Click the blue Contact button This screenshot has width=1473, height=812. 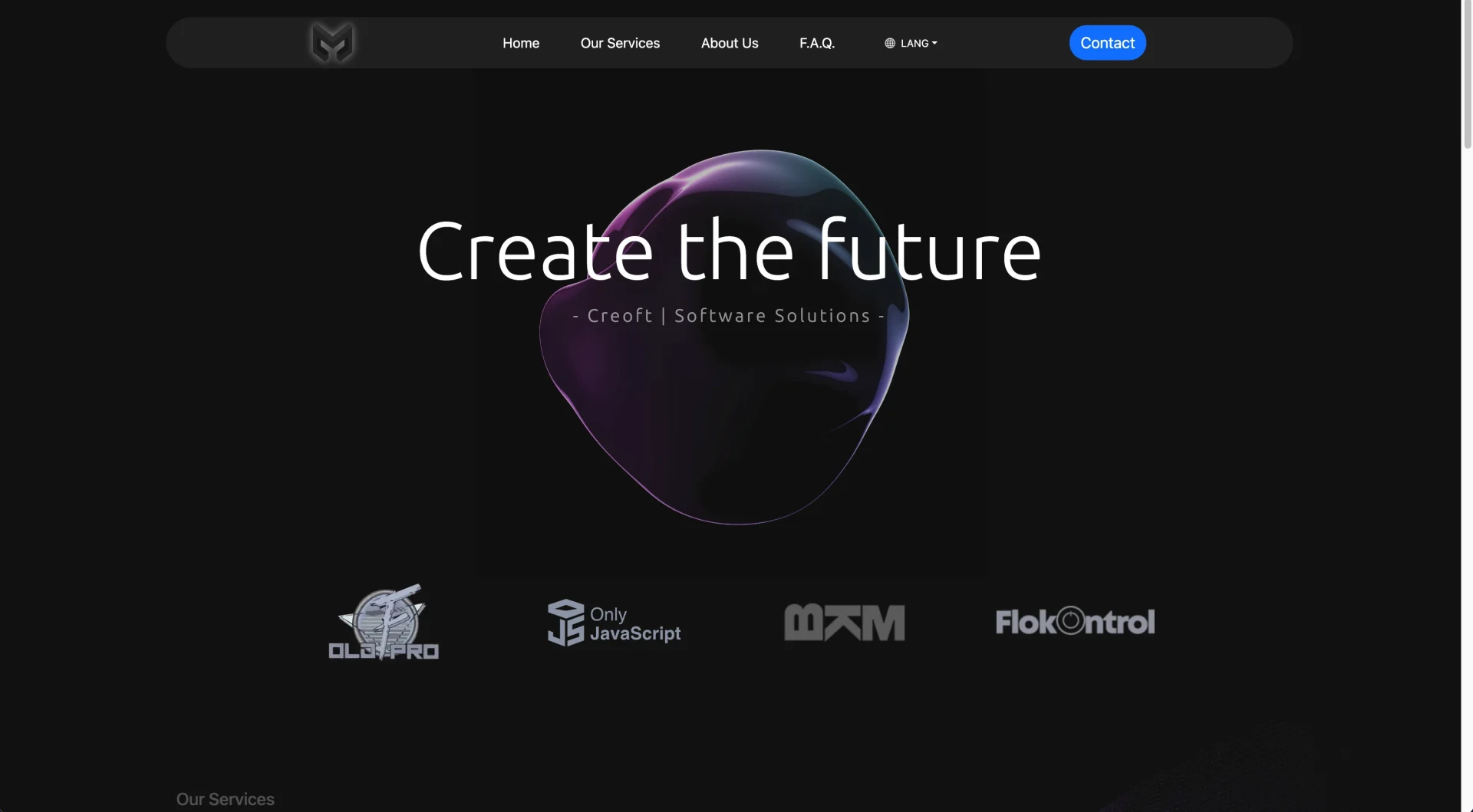click(1107, 43)
